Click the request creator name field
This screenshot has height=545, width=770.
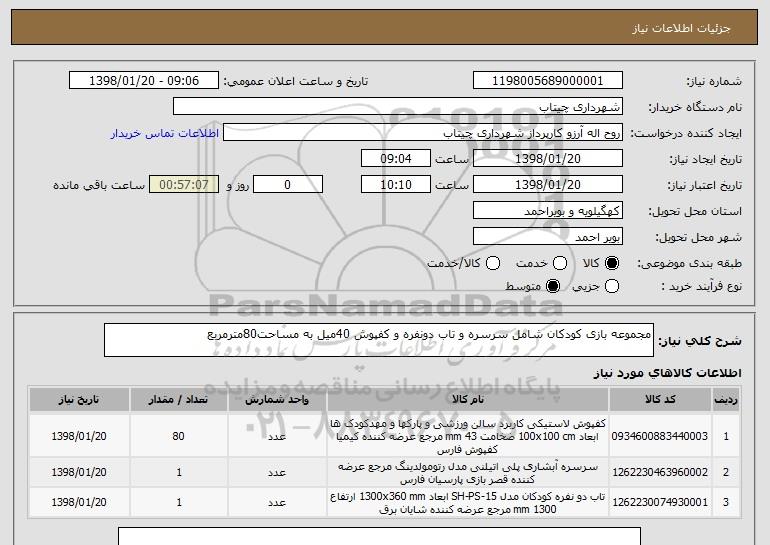coord(423,133)
